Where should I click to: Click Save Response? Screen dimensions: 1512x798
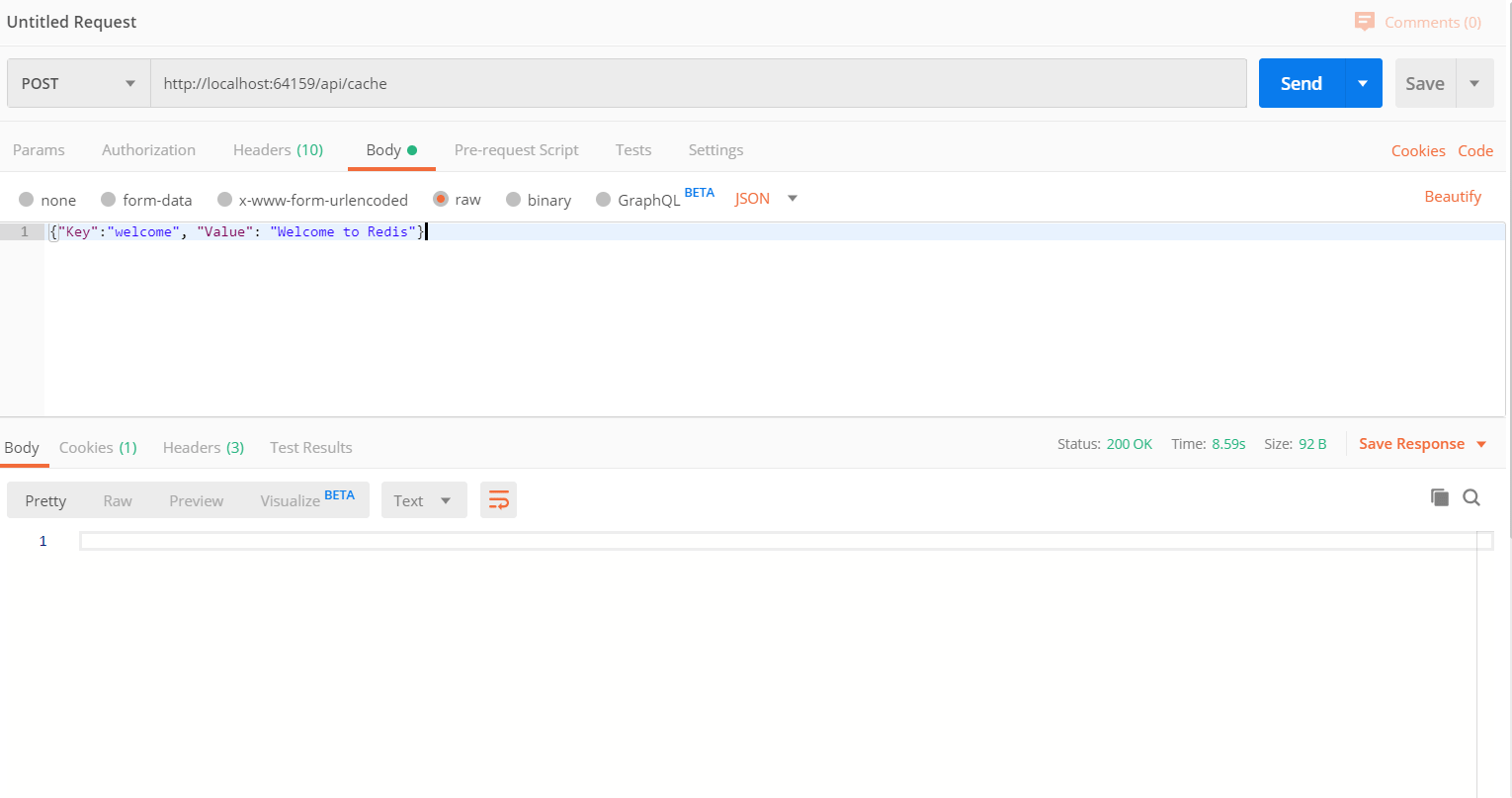coord(1411,444)
